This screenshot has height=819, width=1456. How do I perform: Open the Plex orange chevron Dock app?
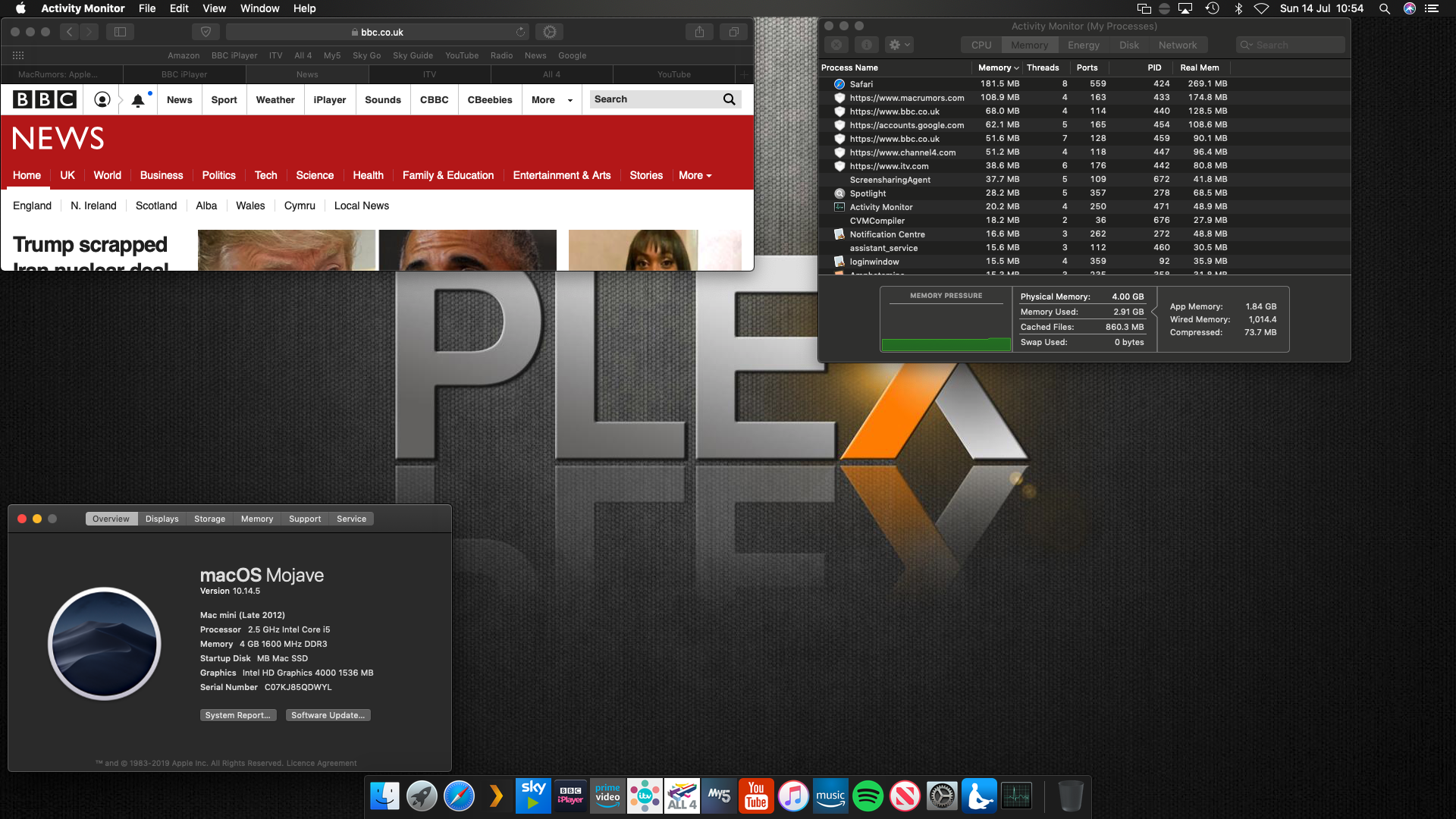point(496,795)
